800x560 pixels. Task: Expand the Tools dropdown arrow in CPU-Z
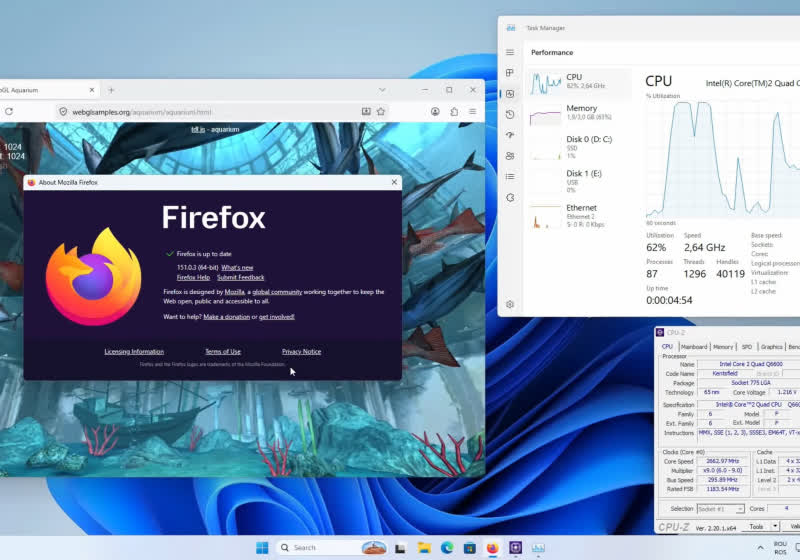click(x=775, y=526)
